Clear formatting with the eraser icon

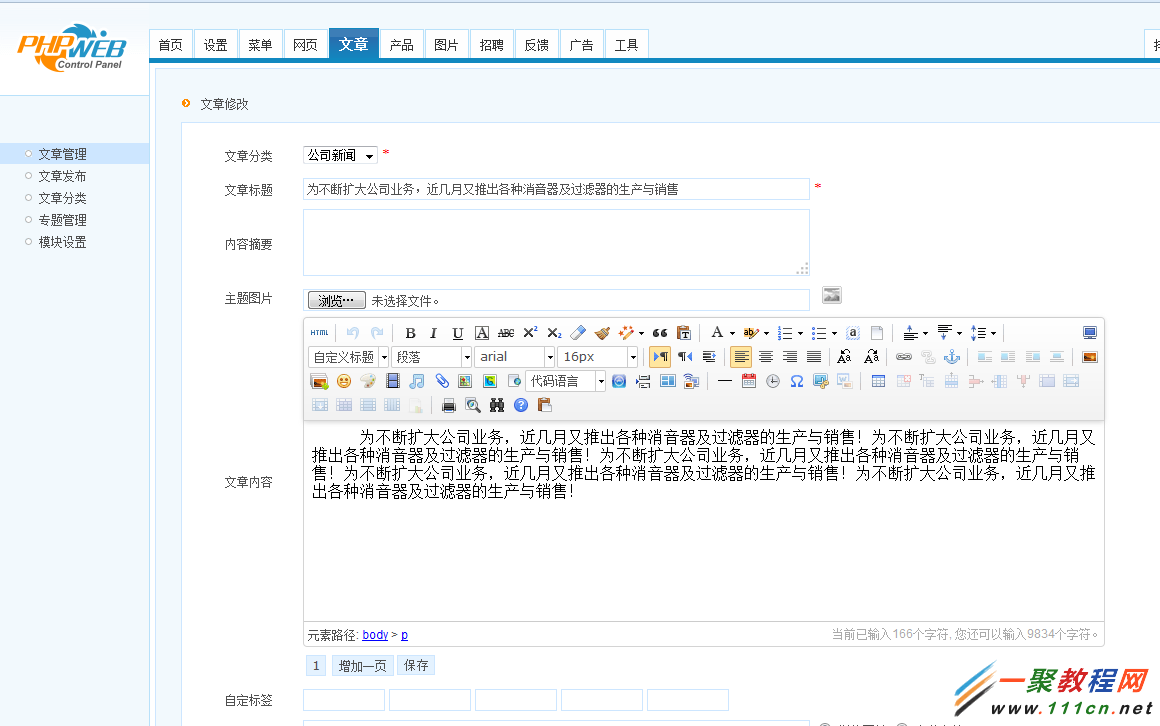pos(579,333)
